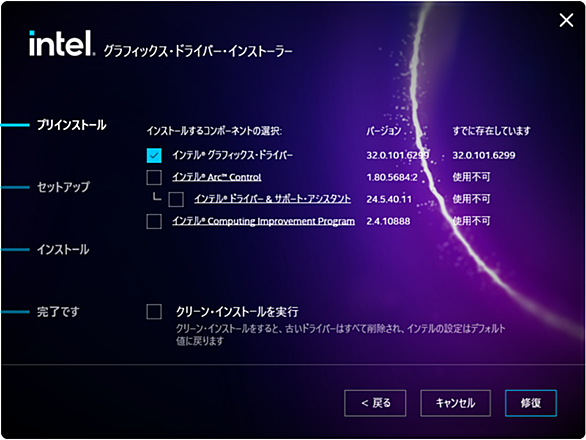Image resolution: width=586 pixels, height=440 pixels.
Task: Close the installer with the X icon
Action: [x=567, y=20]
